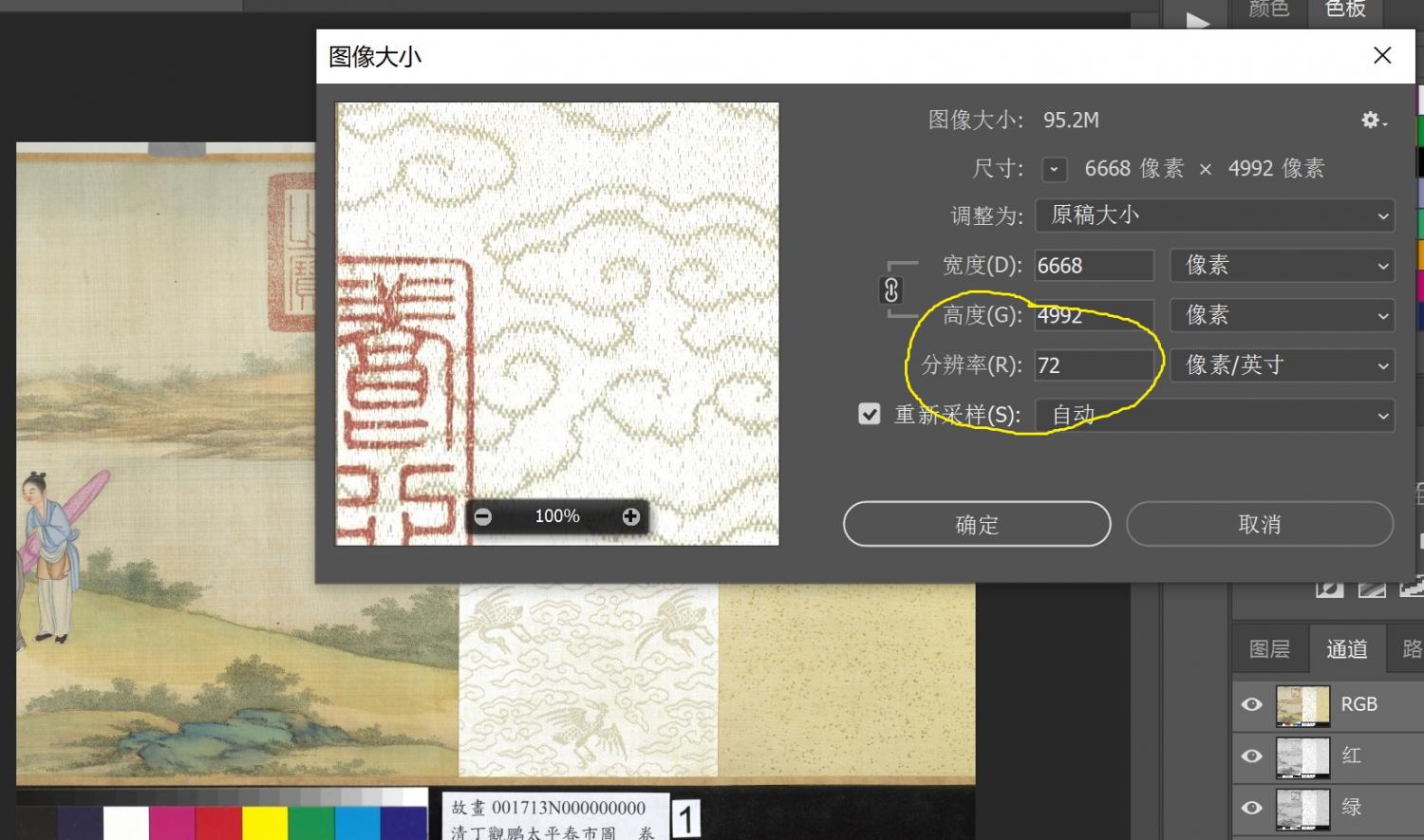
Task: Switch to the 颜色 panel tab
Action: click(x=1268, y=9)
